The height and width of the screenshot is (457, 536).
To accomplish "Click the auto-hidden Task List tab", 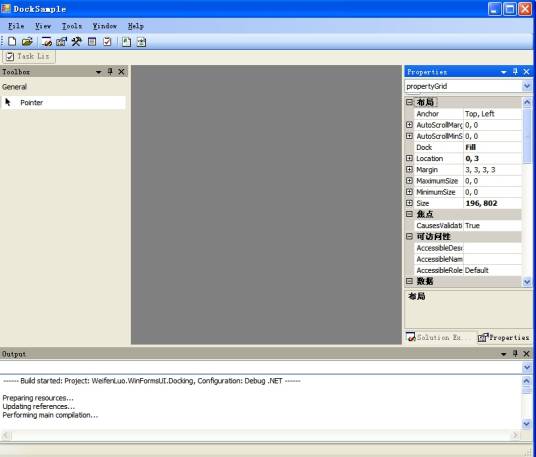I will pyautogui.click(x=29, y=56).
